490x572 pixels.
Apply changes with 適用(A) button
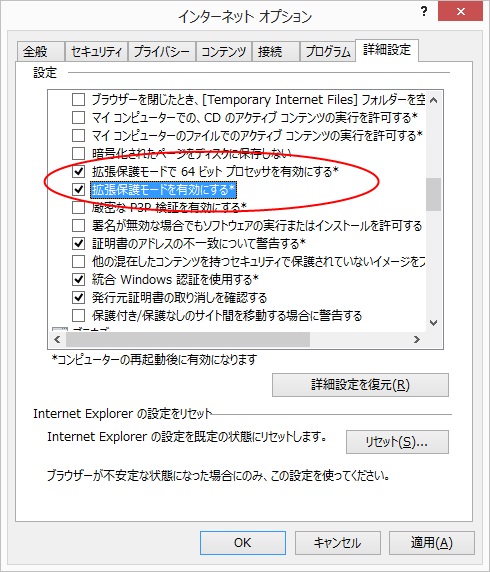432,543
